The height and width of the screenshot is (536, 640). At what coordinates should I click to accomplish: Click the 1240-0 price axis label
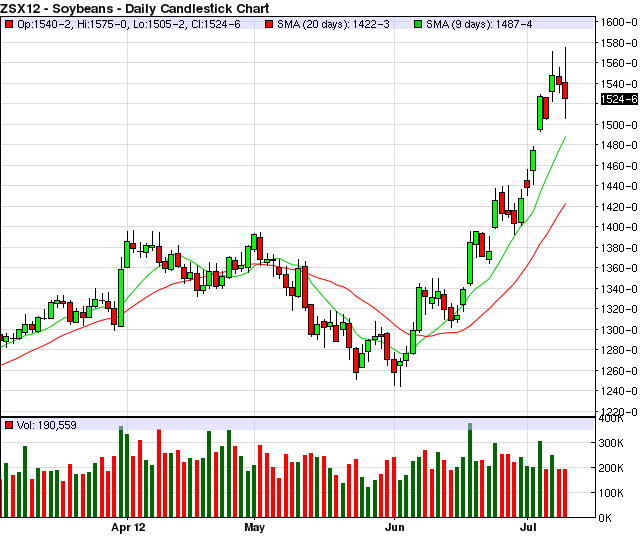[619, 391]
